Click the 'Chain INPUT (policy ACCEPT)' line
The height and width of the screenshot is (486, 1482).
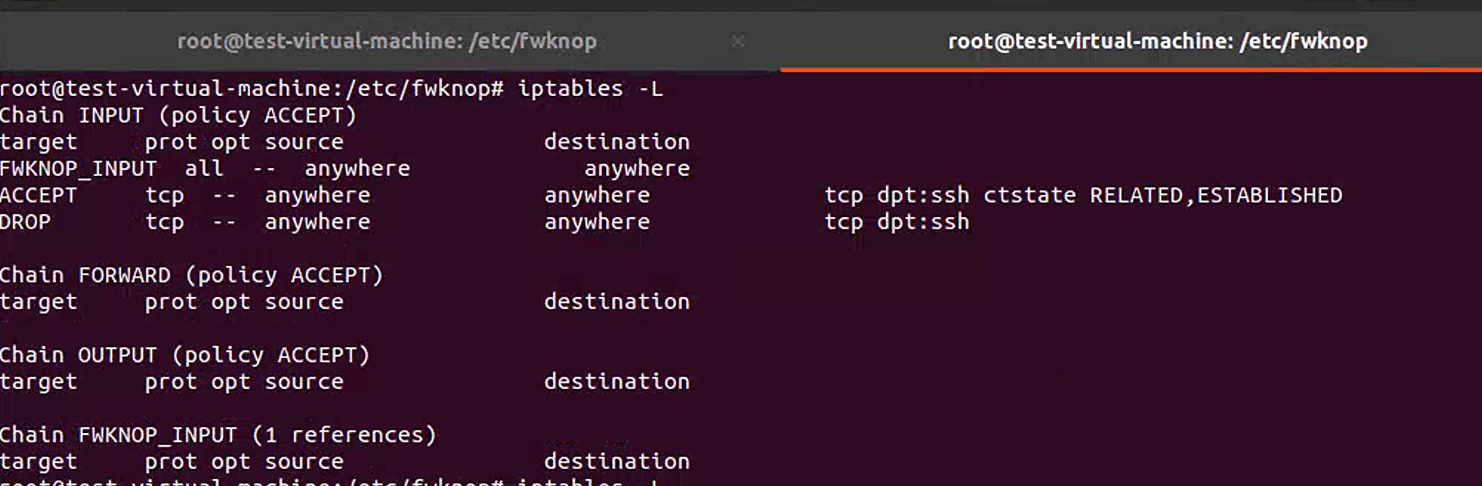point(178,115)
